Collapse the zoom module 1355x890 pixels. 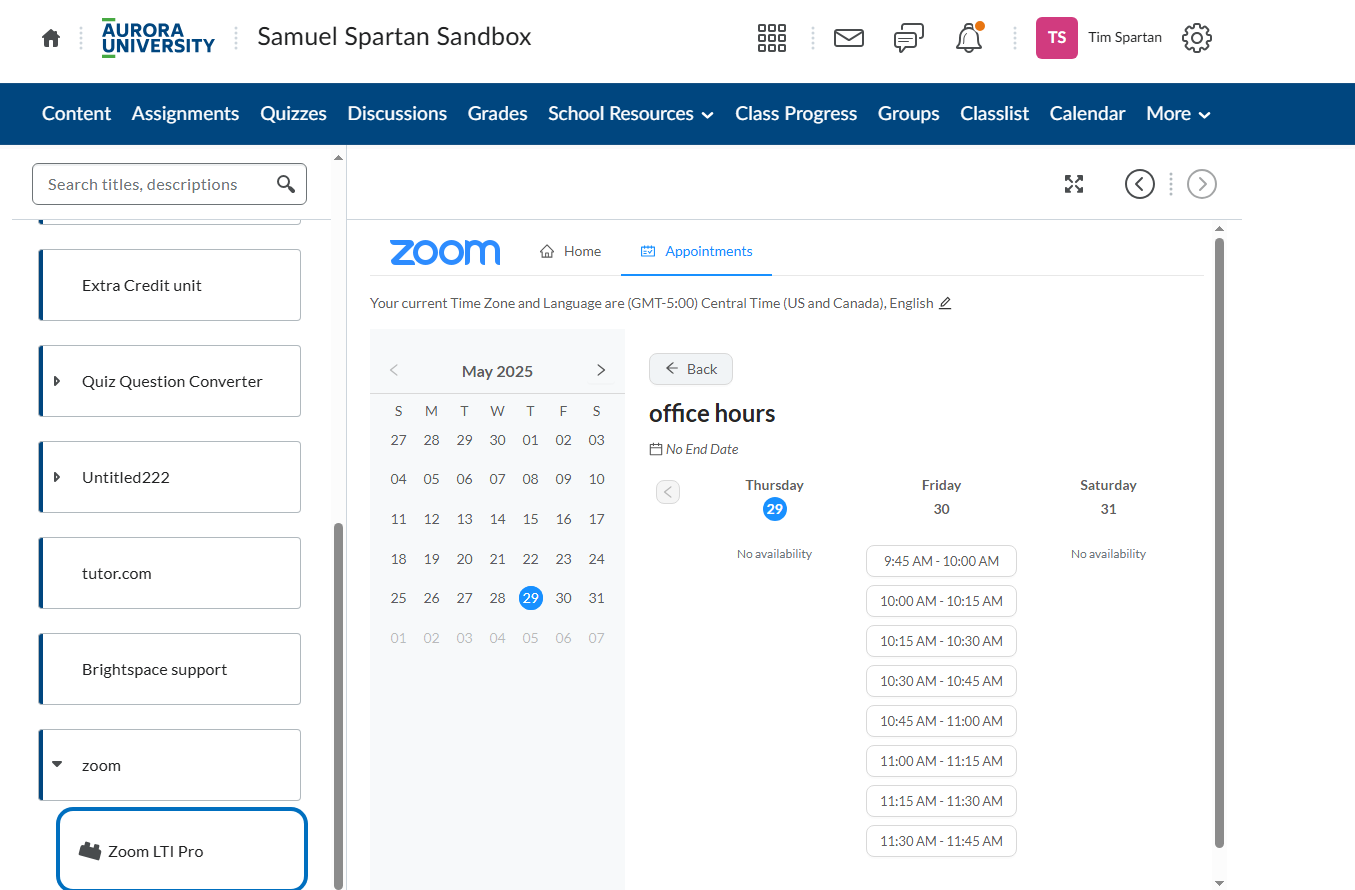click(57, 765)
